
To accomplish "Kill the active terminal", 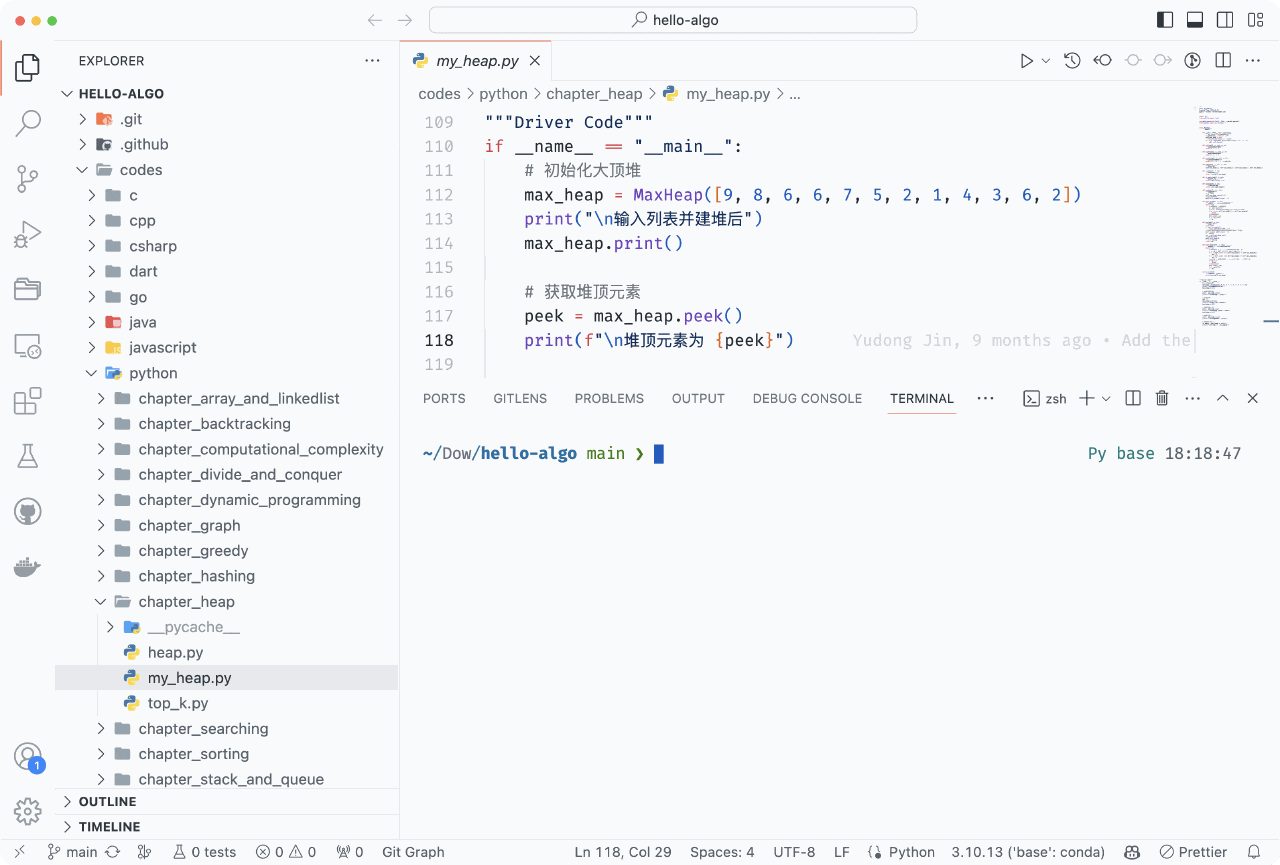I will [1161, 398].
